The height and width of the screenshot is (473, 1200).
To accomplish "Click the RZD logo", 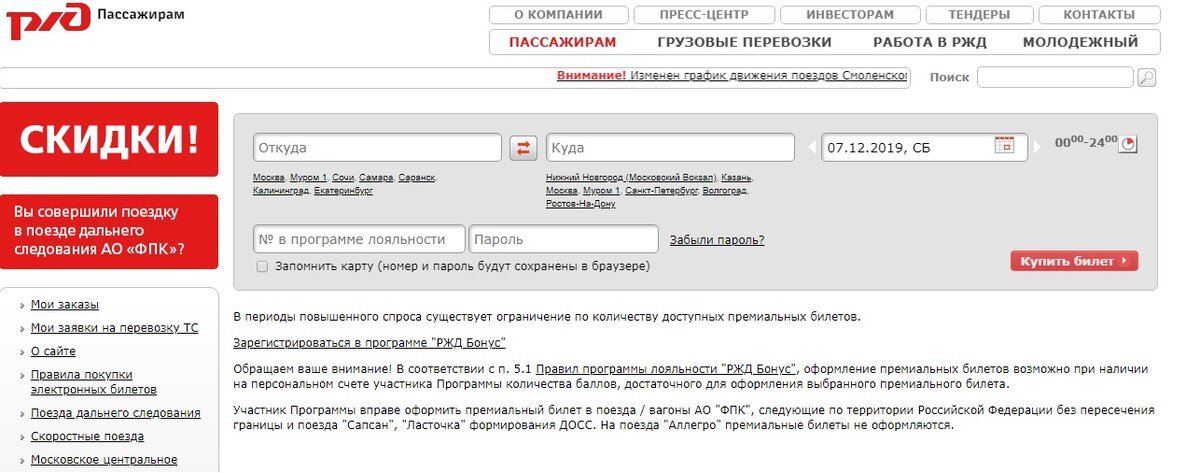I will click(46, 21).
